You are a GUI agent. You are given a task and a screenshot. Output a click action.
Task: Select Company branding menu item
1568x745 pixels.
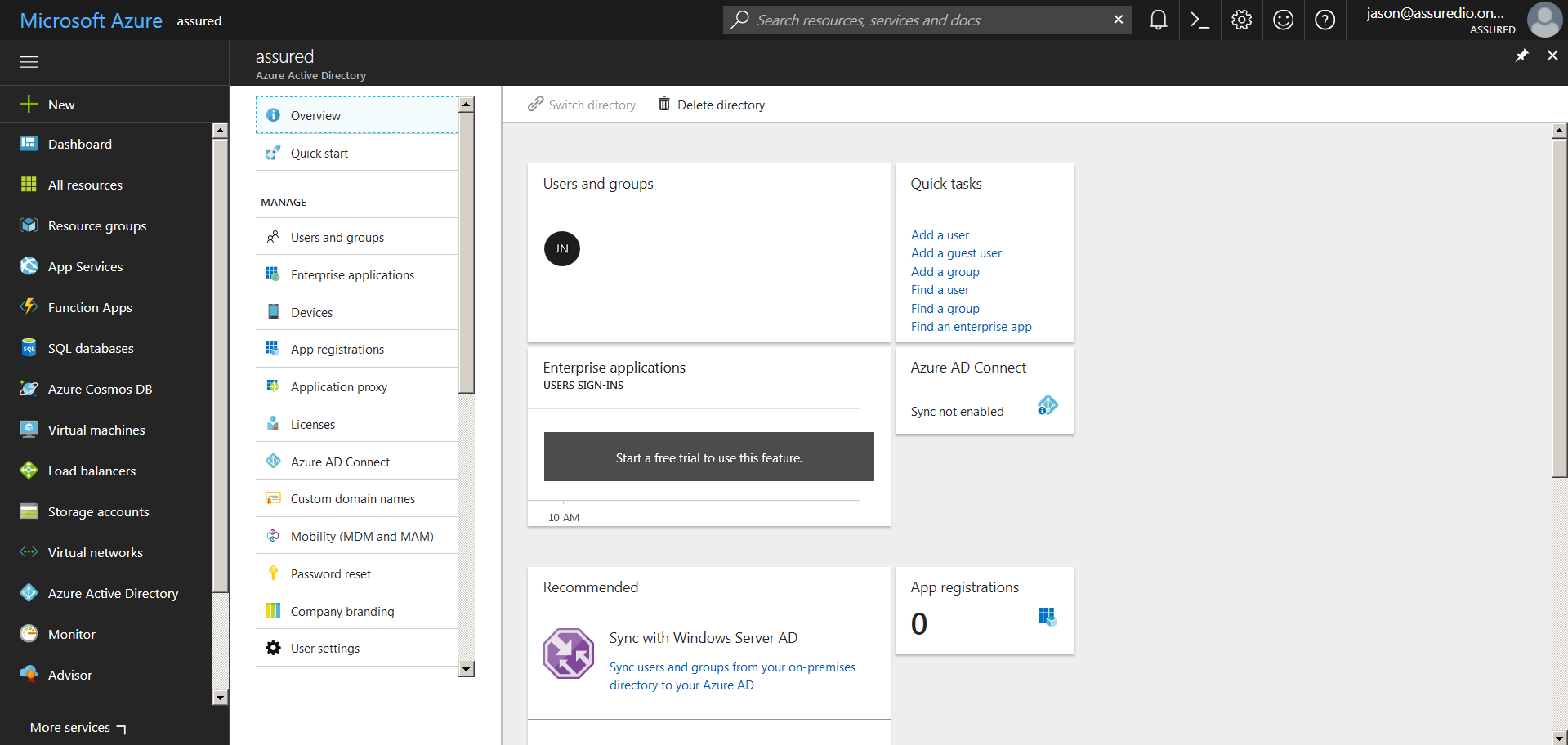[x=342, y=611]
